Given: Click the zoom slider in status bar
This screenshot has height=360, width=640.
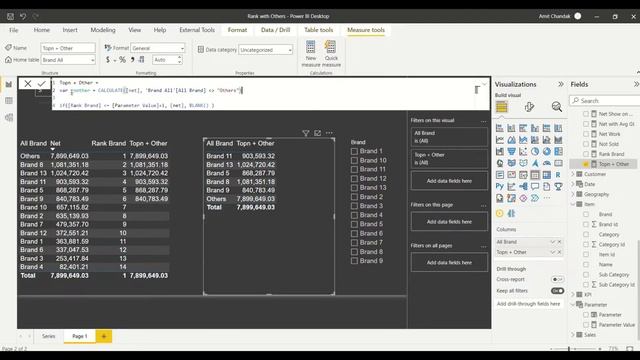Looking at the screenshot, I should click(x=569, y=349).
